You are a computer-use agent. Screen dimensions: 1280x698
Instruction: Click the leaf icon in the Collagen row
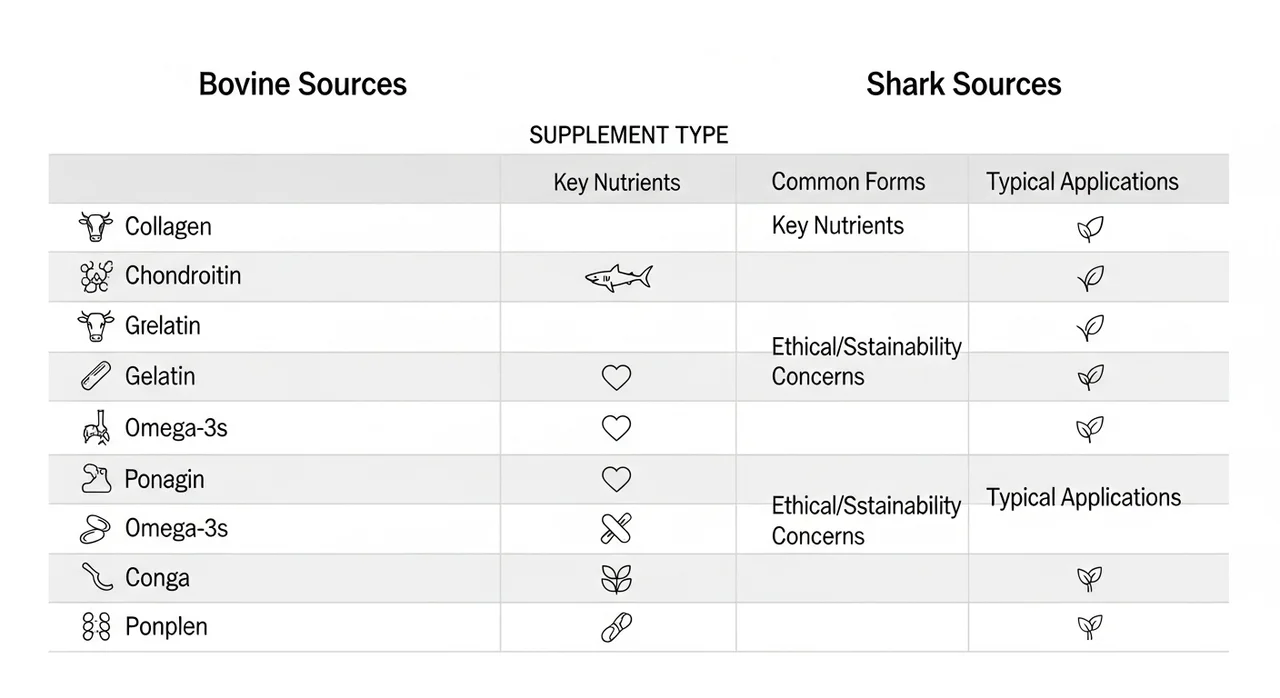1090,229
